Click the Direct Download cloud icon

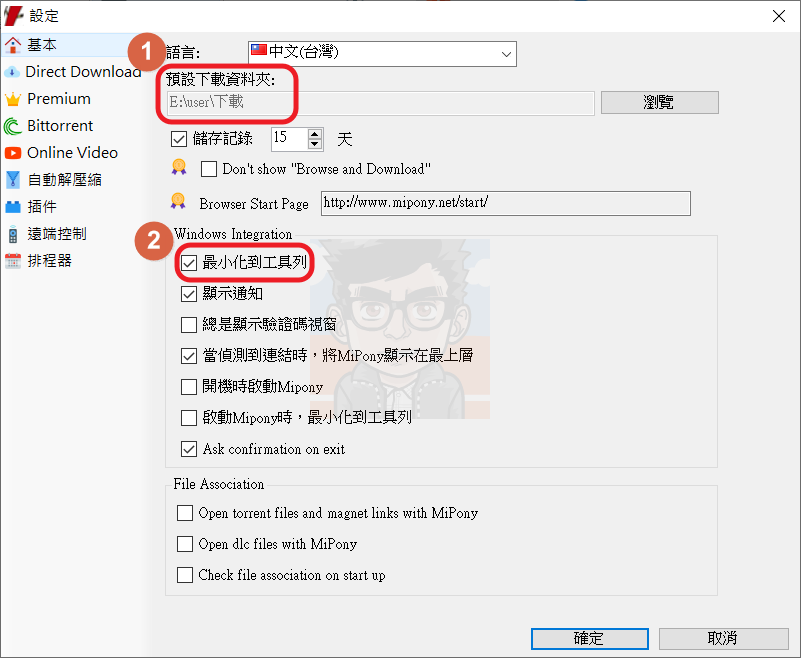tap(12, 72)
